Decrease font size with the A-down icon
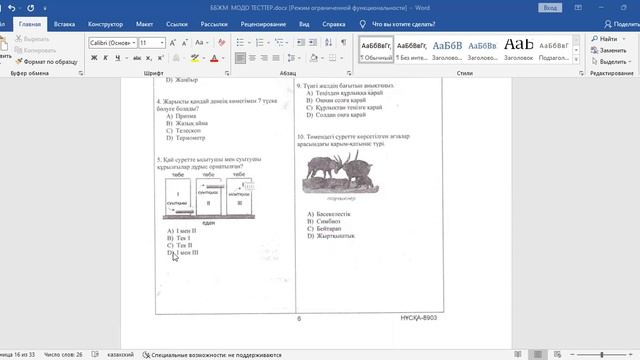Viewport: 640px width, 360px height. (184, 42)
